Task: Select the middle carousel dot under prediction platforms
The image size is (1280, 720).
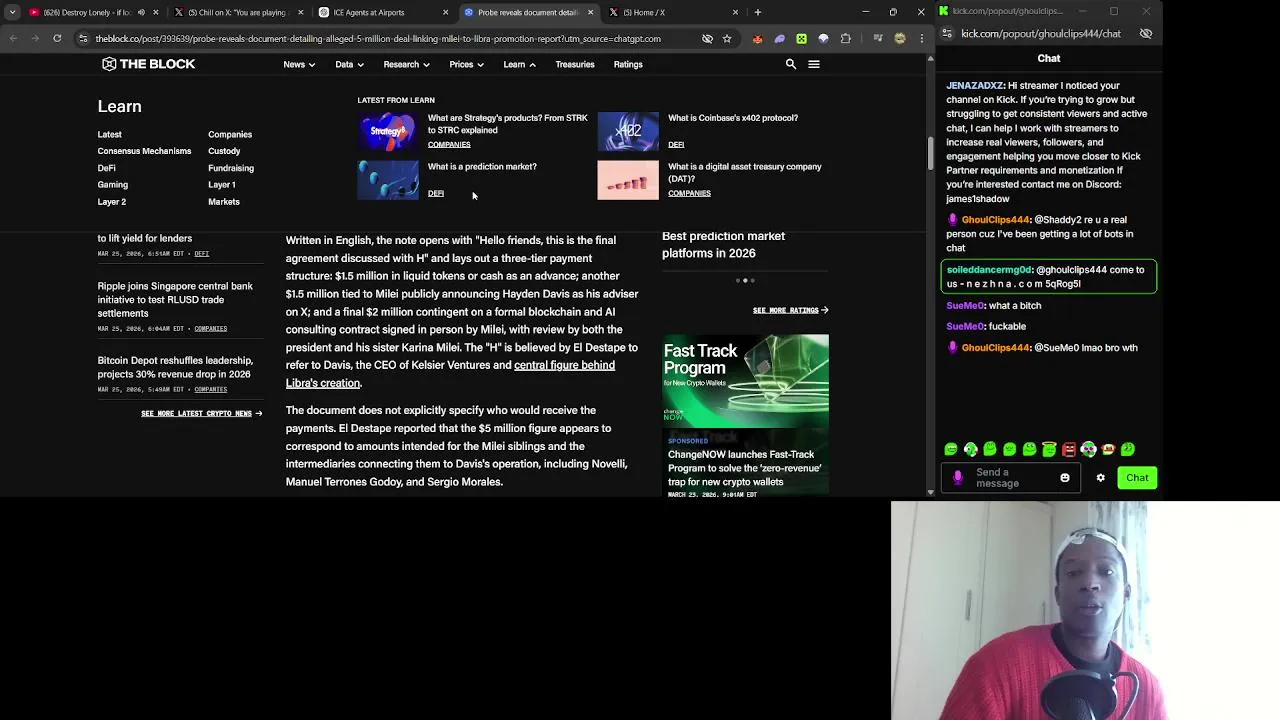Action: [745, 281]
